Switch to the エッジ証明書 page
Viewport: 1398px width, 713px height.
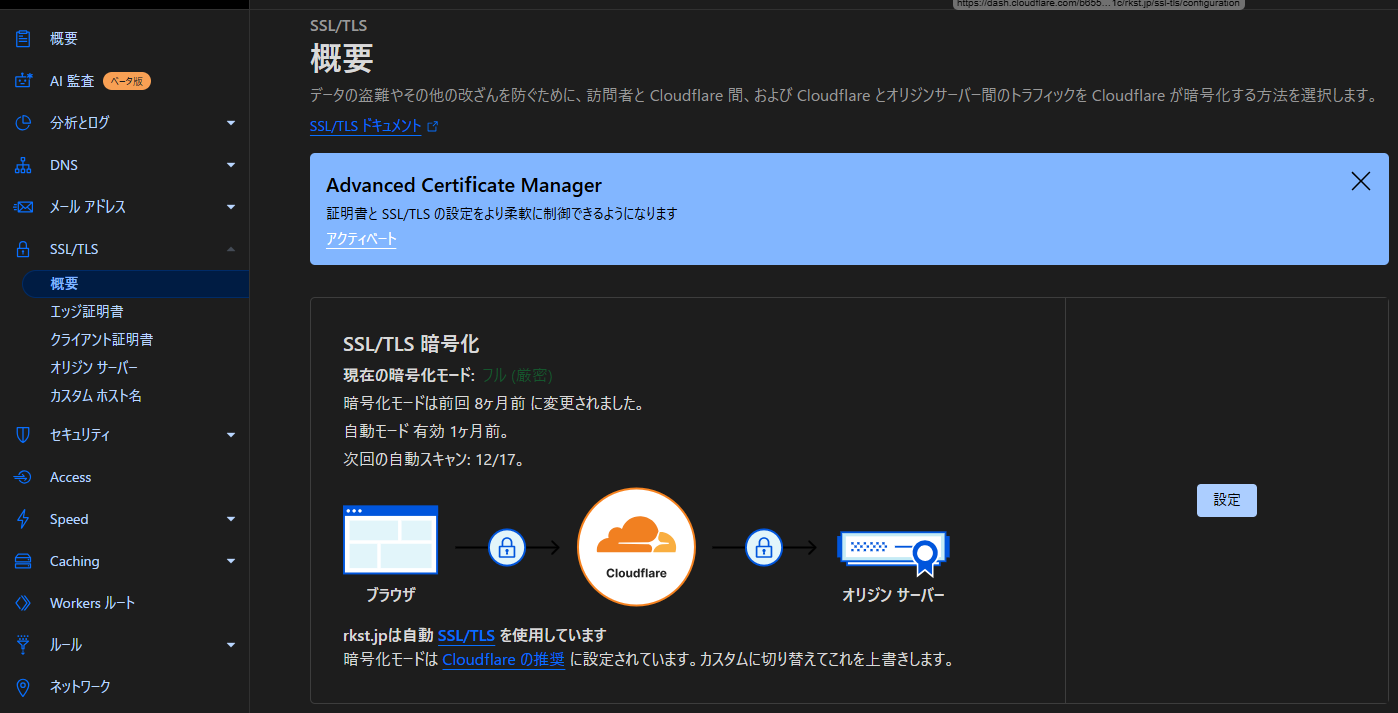89,310
